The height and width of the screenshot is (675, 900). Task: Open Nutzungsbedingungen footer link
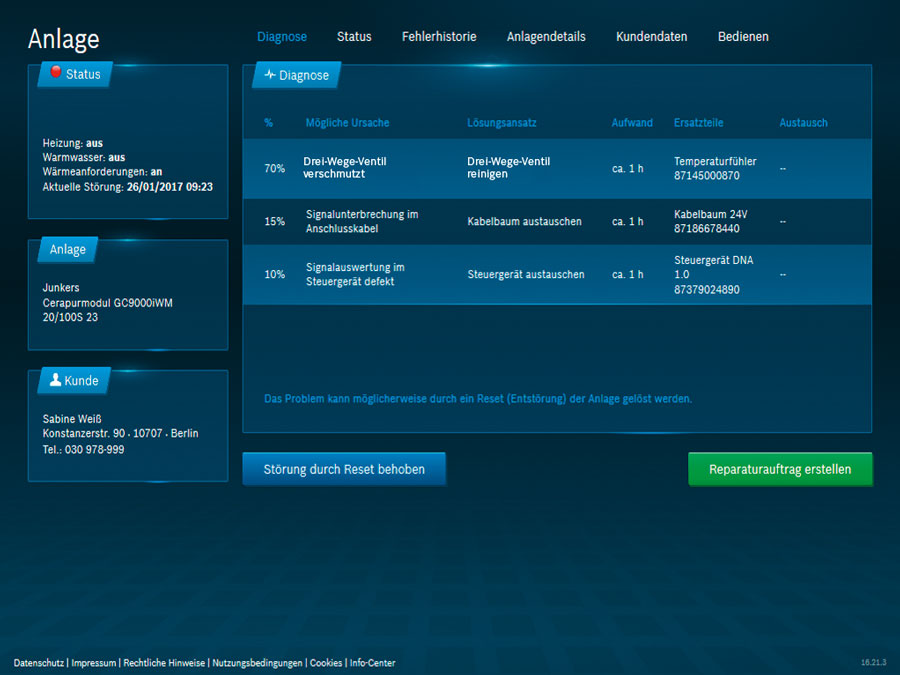pyautogui.click(x=257, y=663)
